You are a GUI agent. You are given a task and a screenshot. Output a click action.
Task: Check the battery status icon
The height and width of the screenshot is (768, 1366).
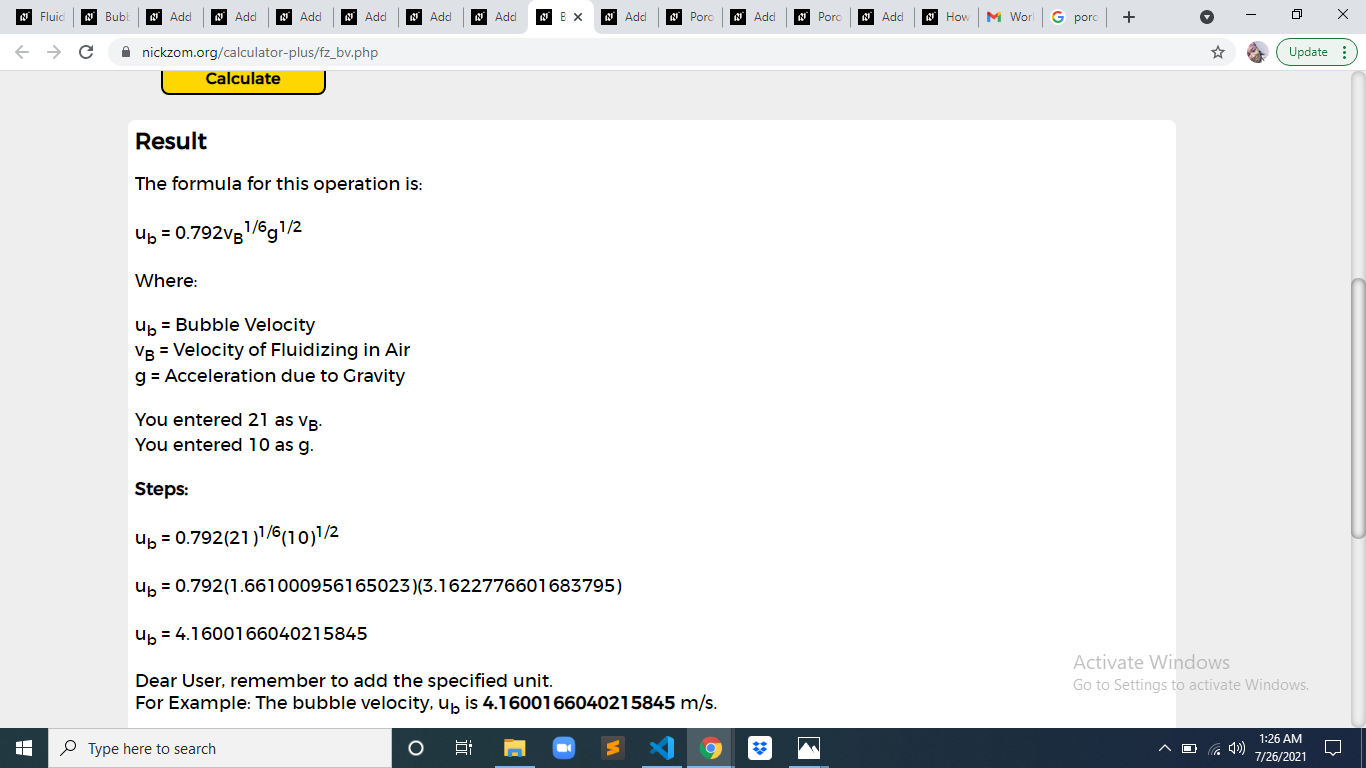[x=1189, y=748]
